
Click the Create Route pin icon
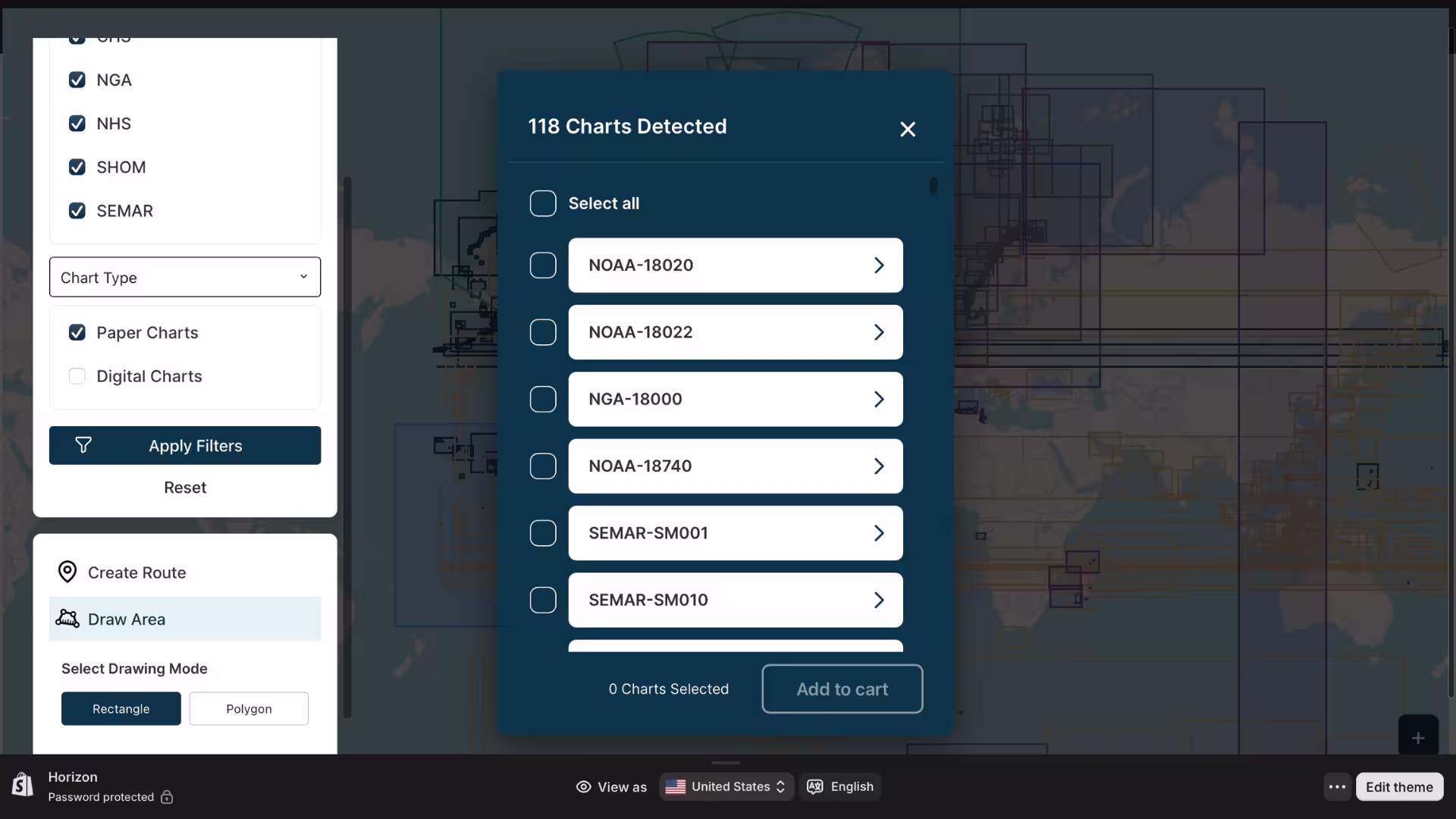67,572
